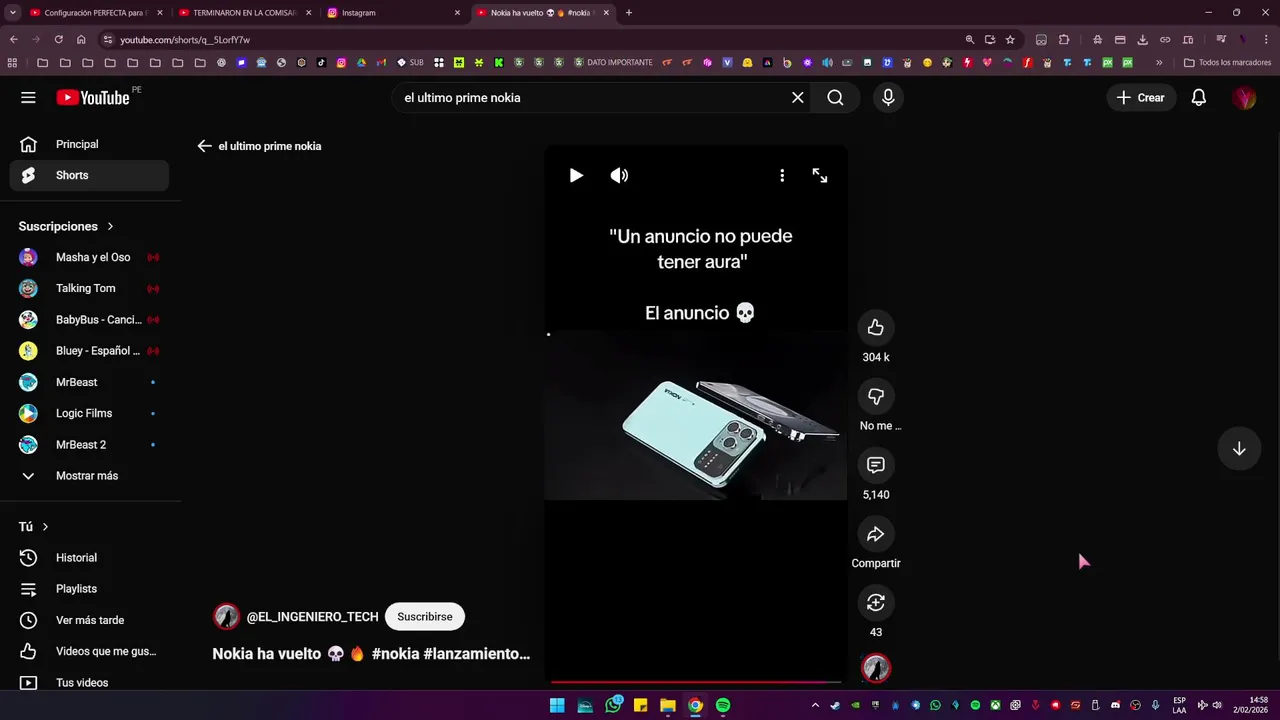The image size is (1280, 720).
Task: Mute the Short's volume
Action: coord(620,175)
